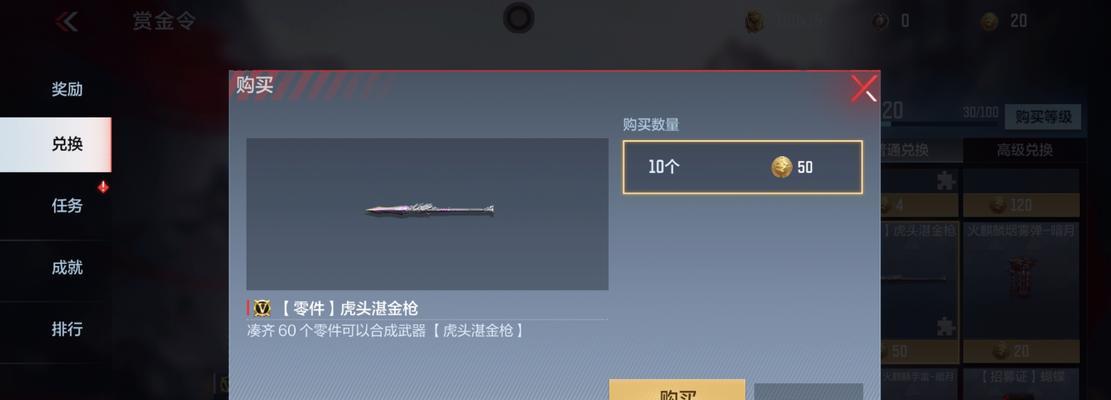Click the 购买等级 button
This screenshot has height=400, width=1111.
pyautogui.click(x=1043, y=117)
